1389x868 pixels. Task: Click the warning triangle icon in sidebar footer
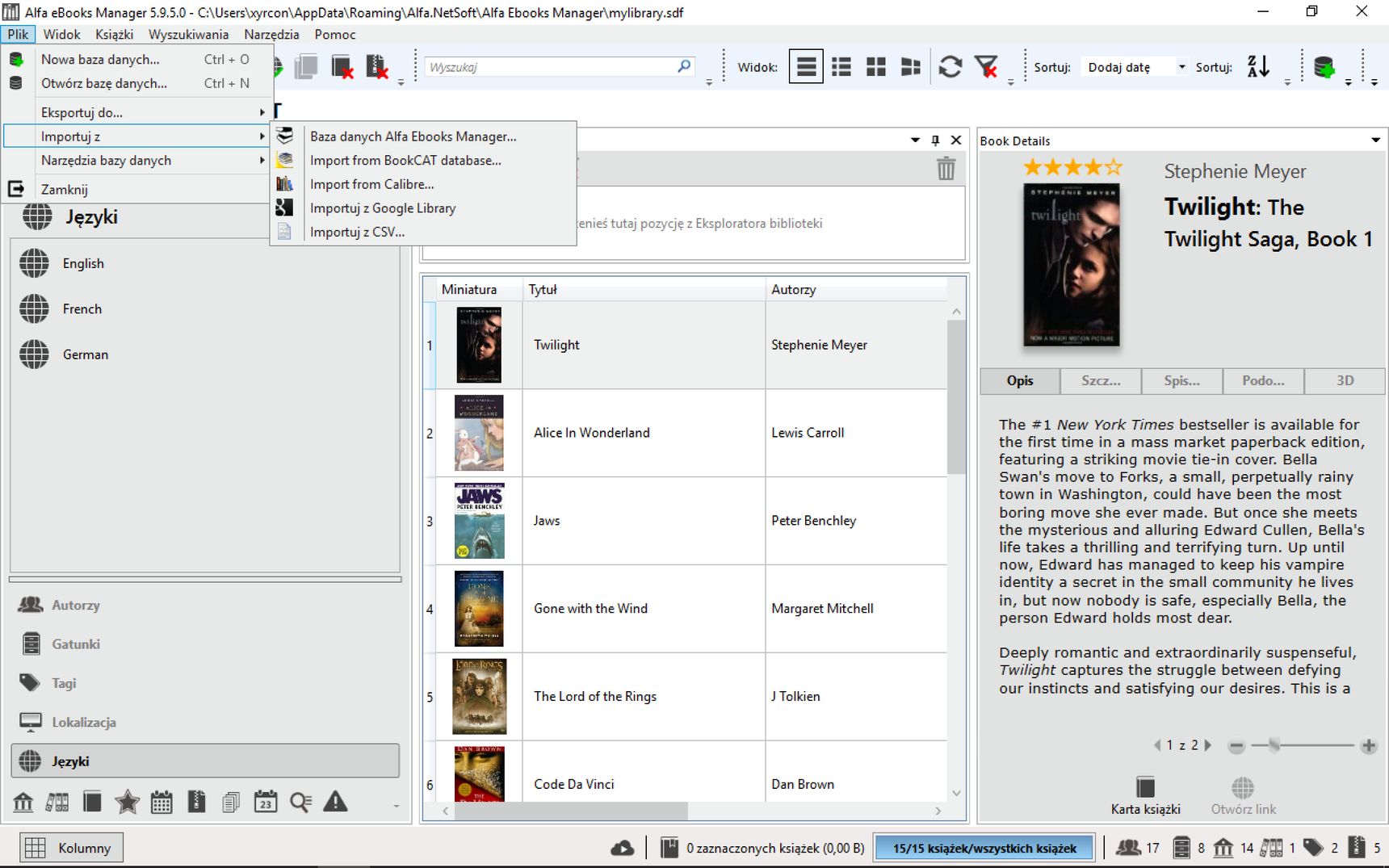pos(335,802)
